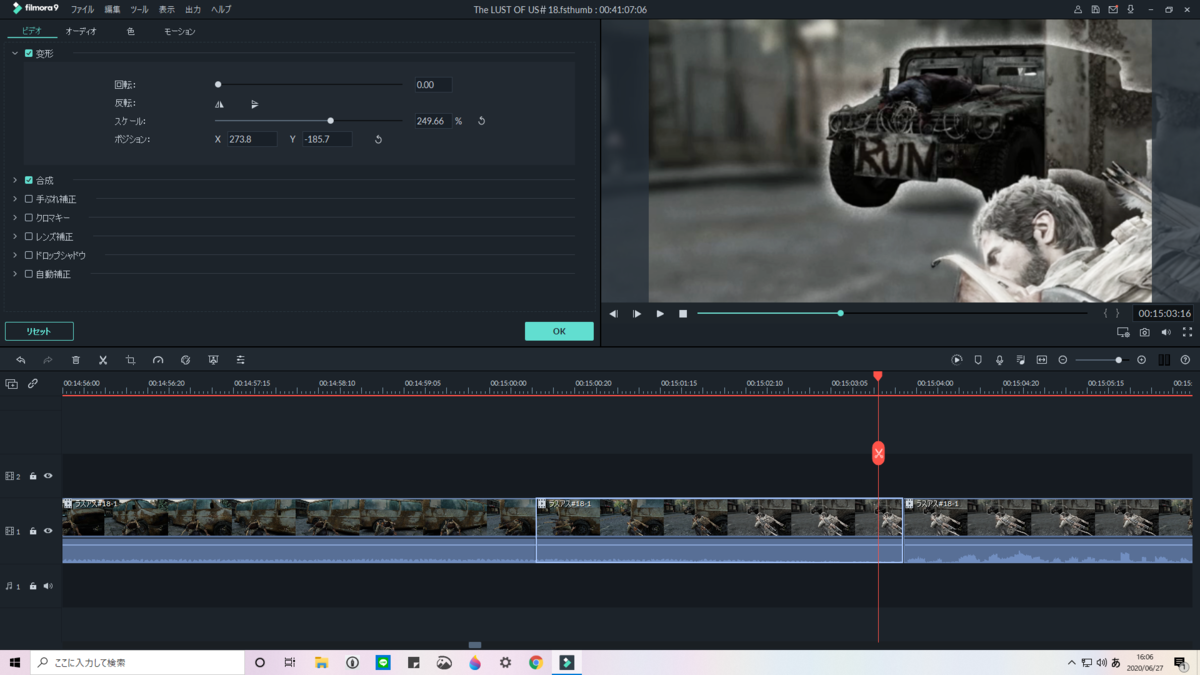Reset the scale value

tap(481, 121)
